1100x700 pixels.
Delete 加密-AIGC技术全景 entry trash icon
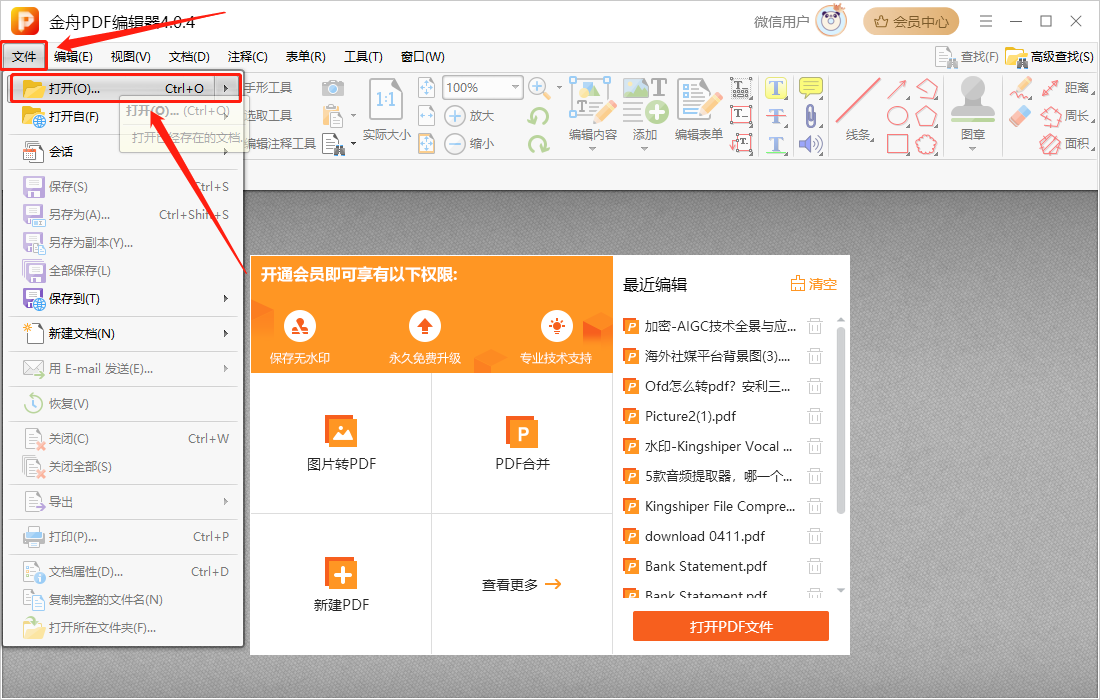814,326
